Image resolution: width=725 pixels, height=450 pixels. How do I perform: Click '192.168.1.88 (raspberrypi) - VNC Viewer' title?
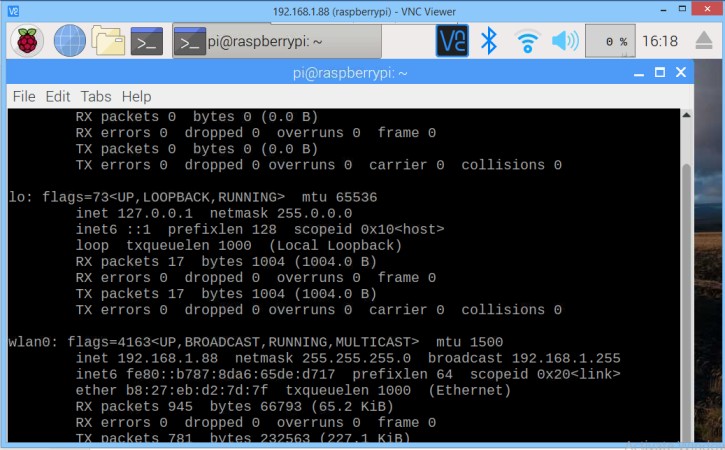tap(364, 12)
